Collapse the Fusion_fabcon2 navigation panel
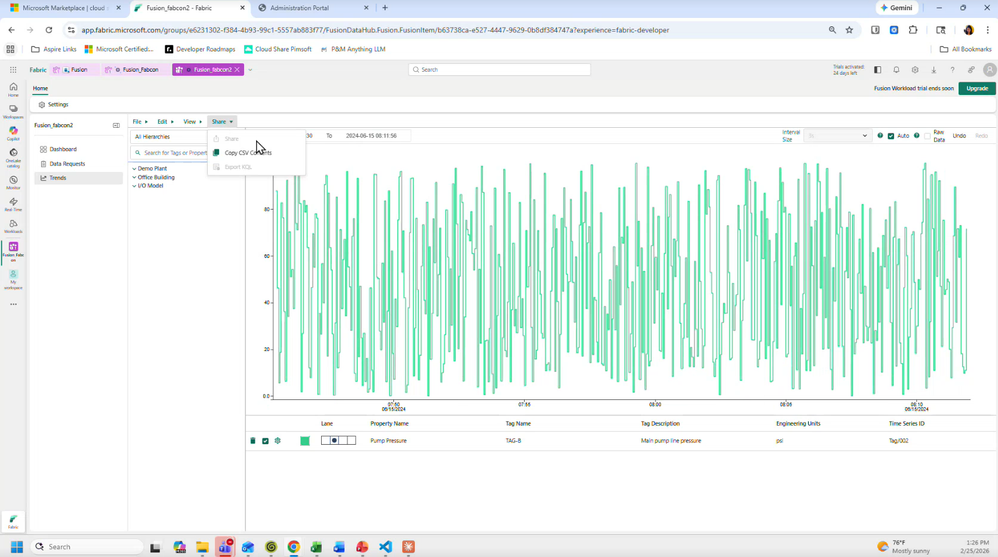 pos(116,125)
